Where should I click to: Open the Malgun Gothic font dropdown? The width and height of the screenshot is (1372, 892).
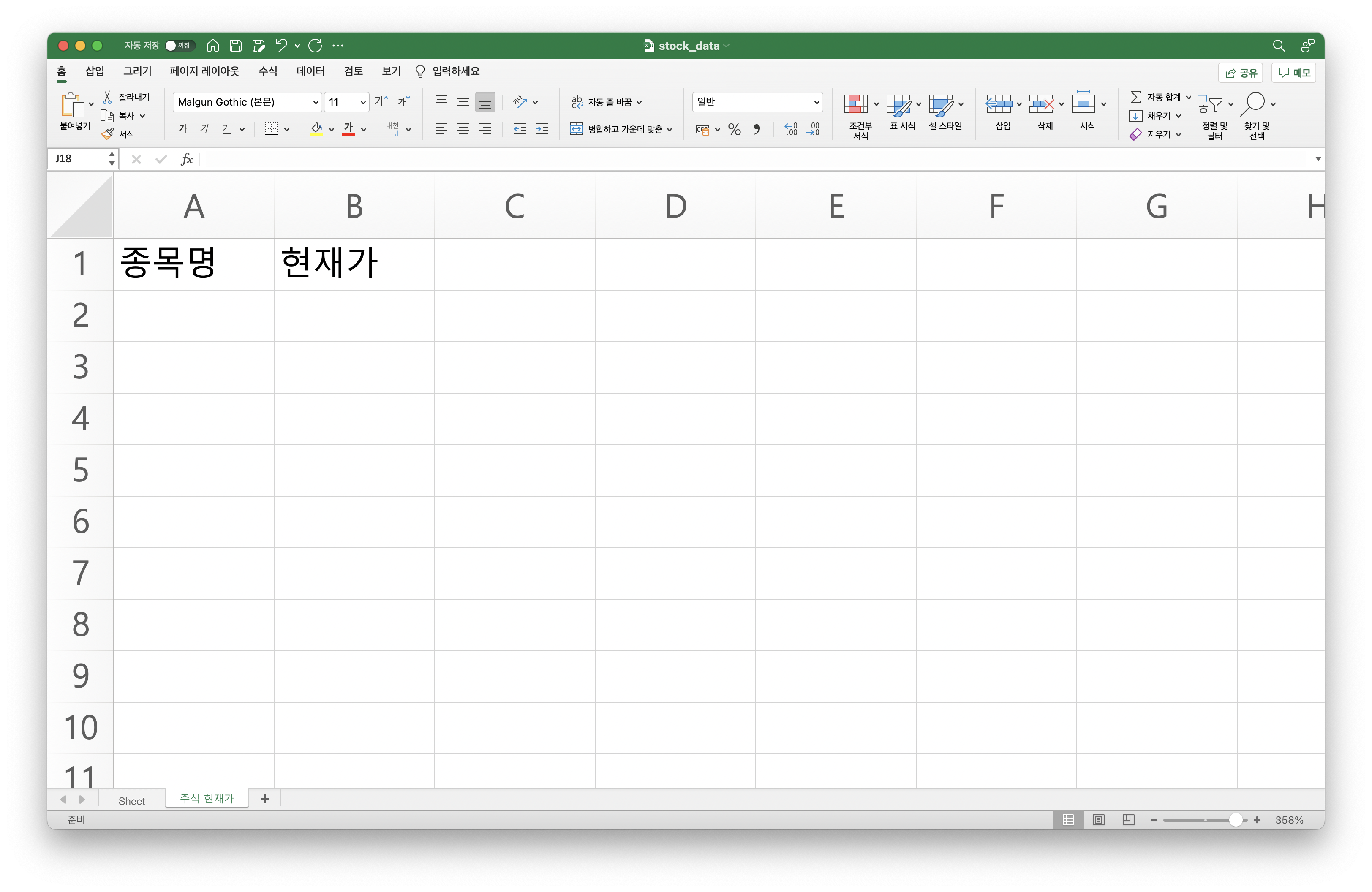coord(315,103)
